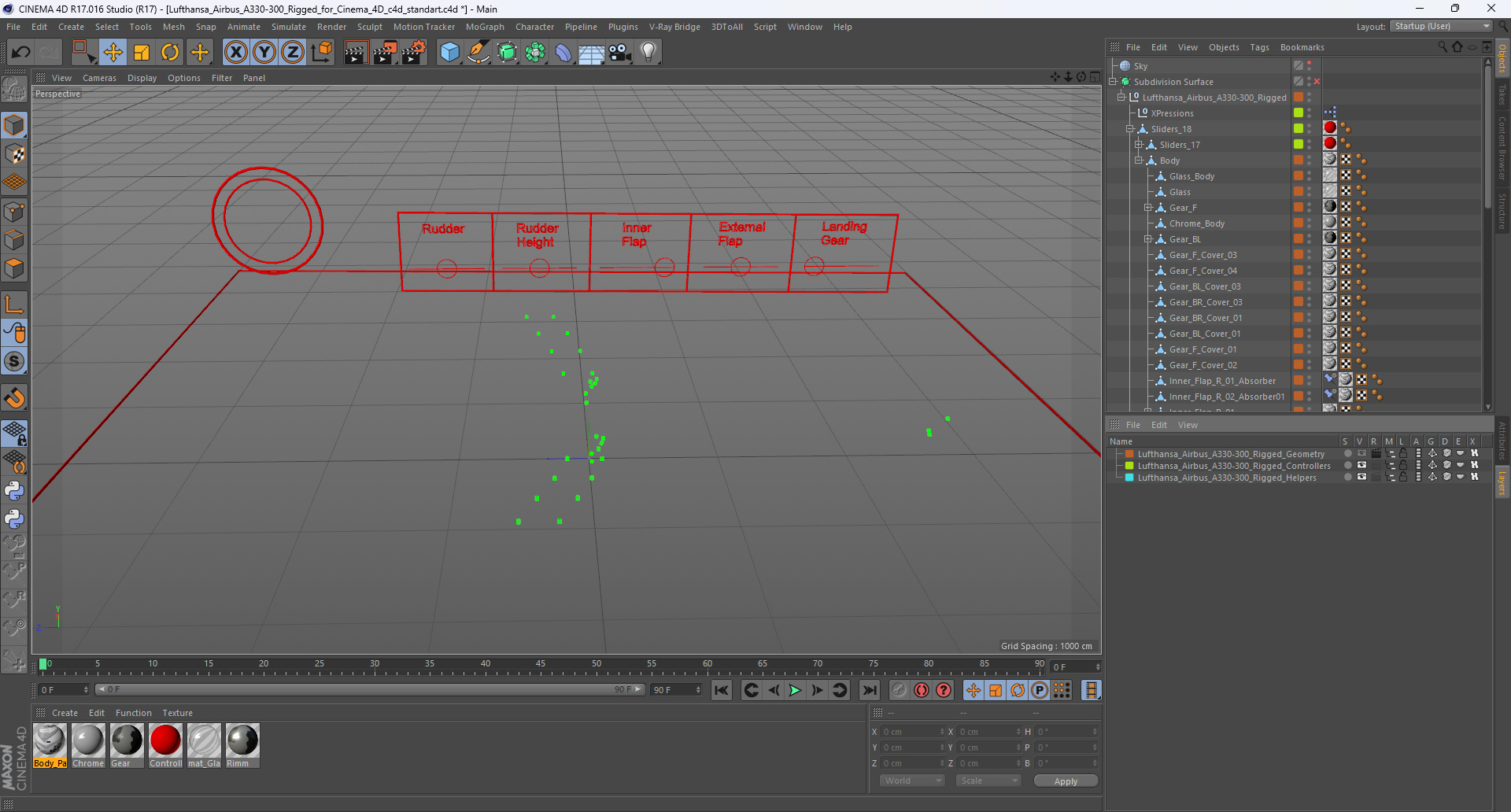
Task: Toggle visibility of Rigged_Controllers layer
Action: (1361, 466)
